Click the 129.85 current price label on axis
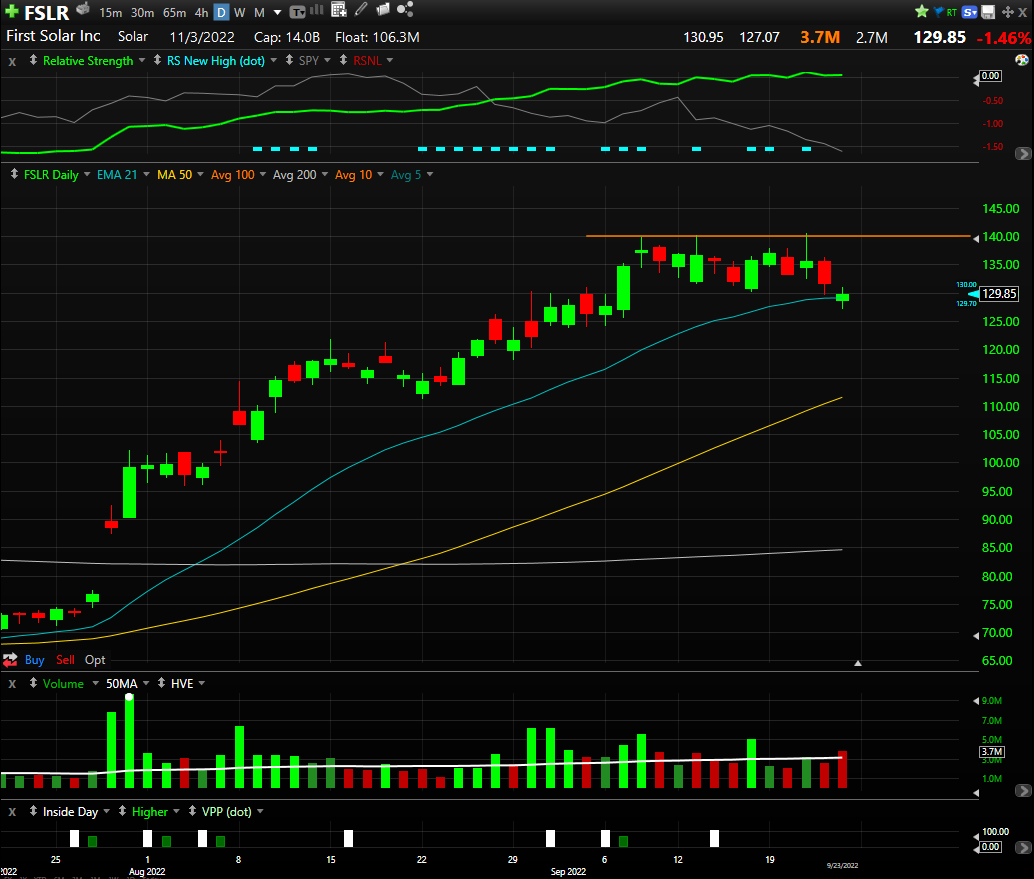1034x879 pixels. [x=999, y=293]
